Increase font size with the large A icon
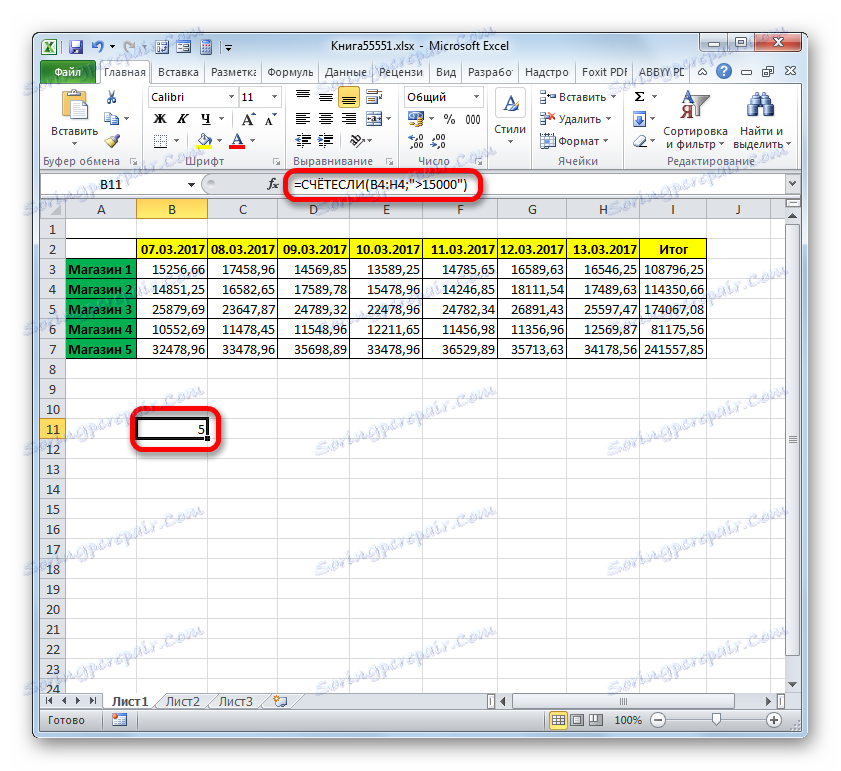This screenshot has width=841, height=771. click(248, 119)
